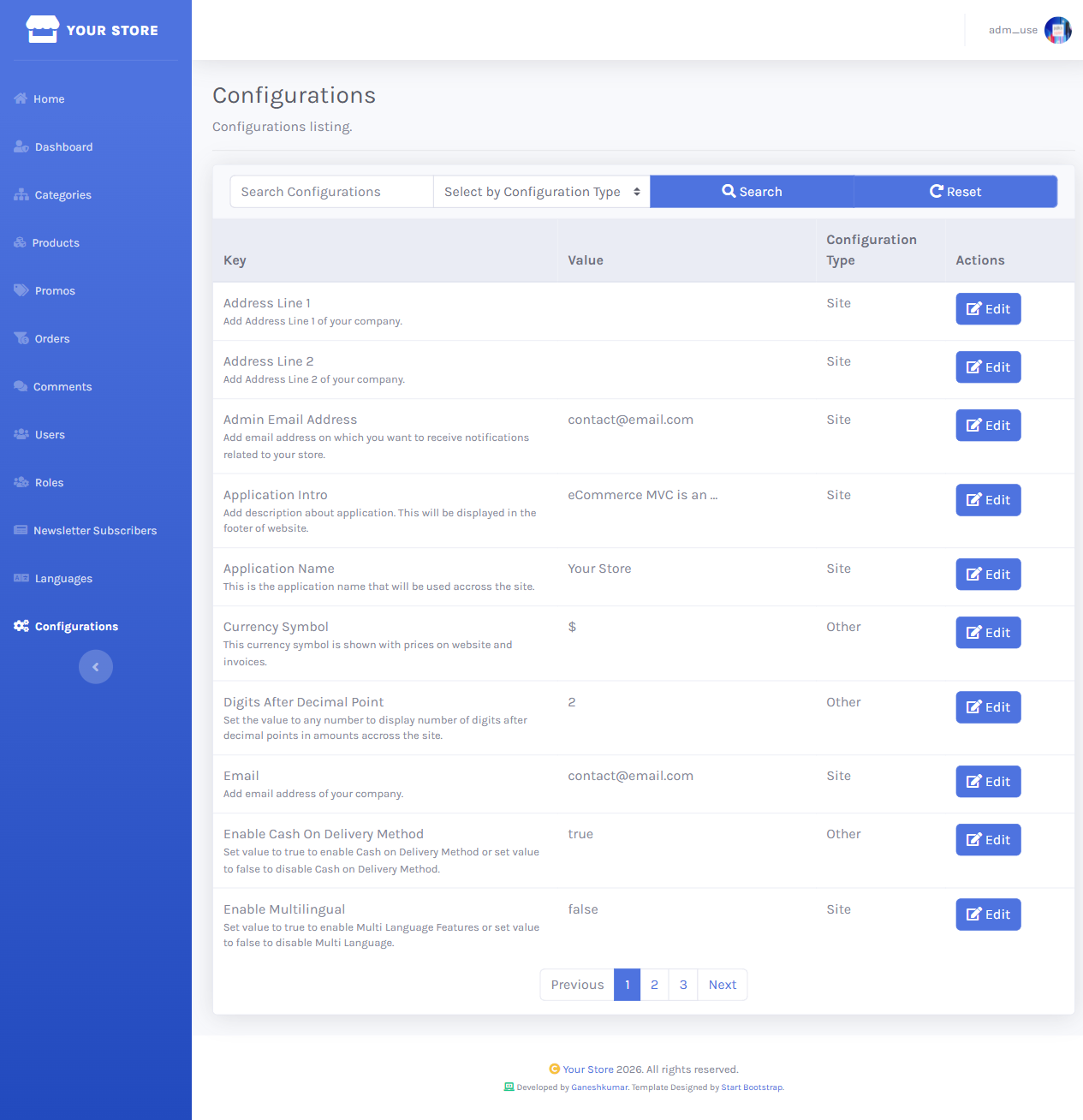
Task: Open Newsletter Subscribers page
Action: (96, 530)
